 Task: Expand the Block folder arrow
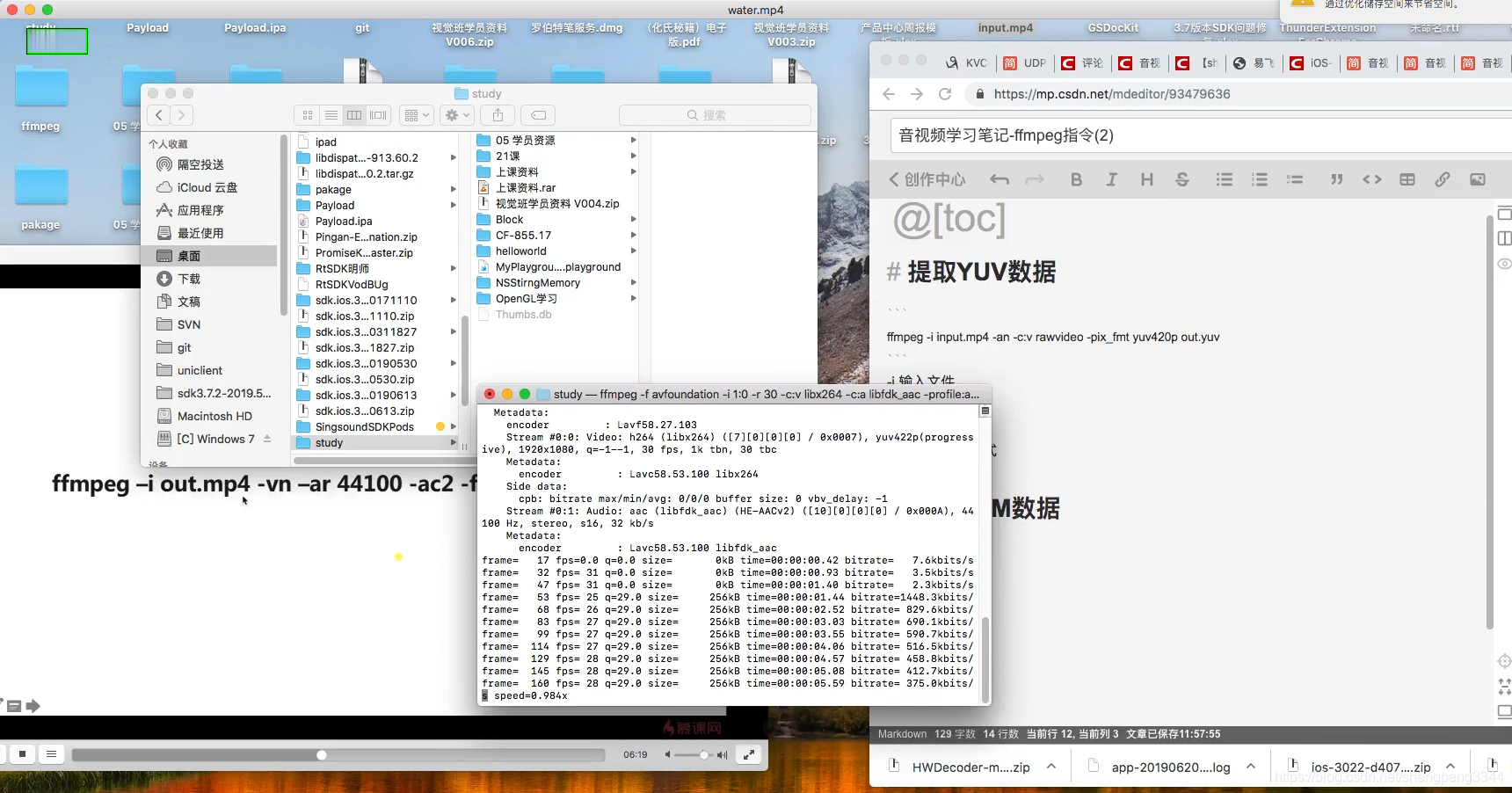[633, 219]
